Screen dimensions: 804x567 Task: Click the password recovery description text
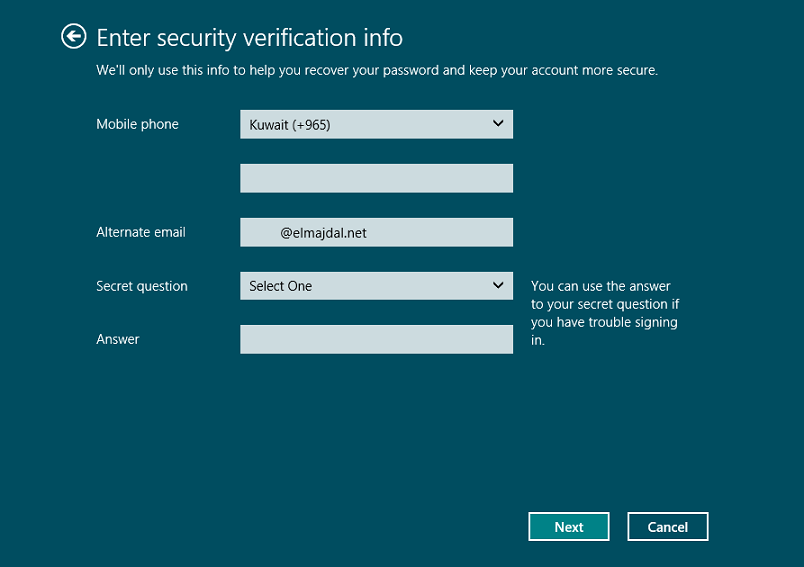pyautogui.click(x=376, y=71)
